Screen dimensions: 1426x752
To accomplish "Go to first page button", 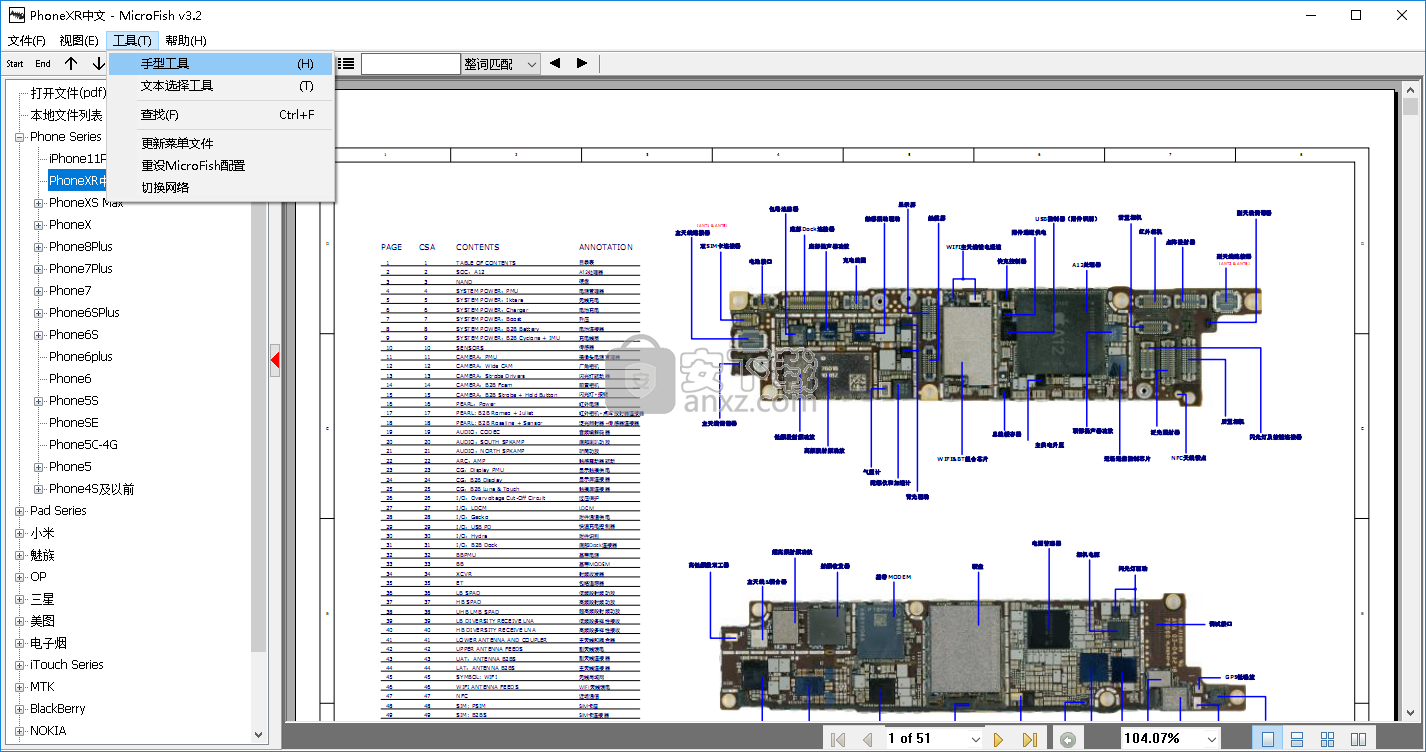I will click(839, 739).
